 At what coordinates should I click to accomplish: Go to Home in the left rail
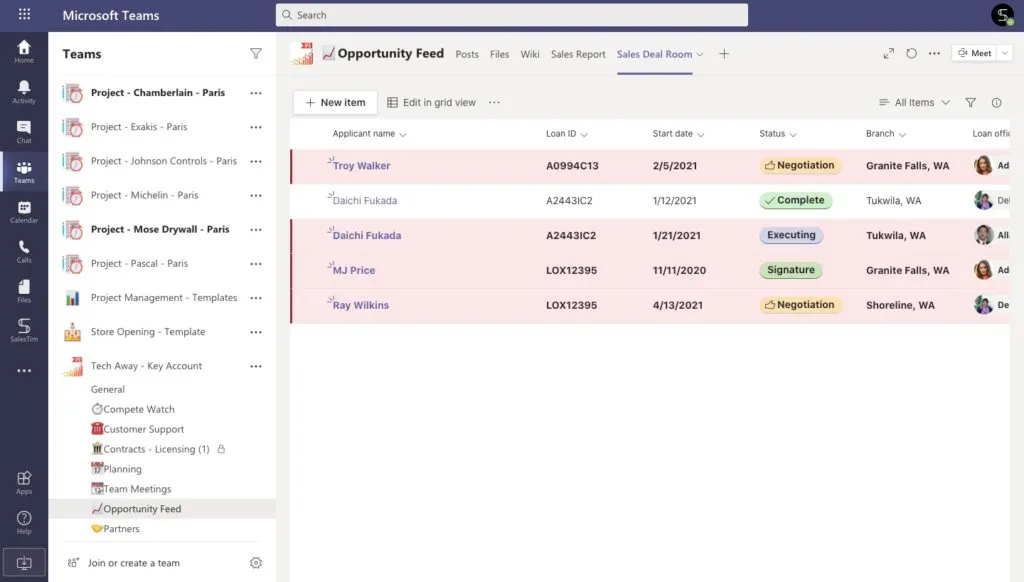click(24, 52)
